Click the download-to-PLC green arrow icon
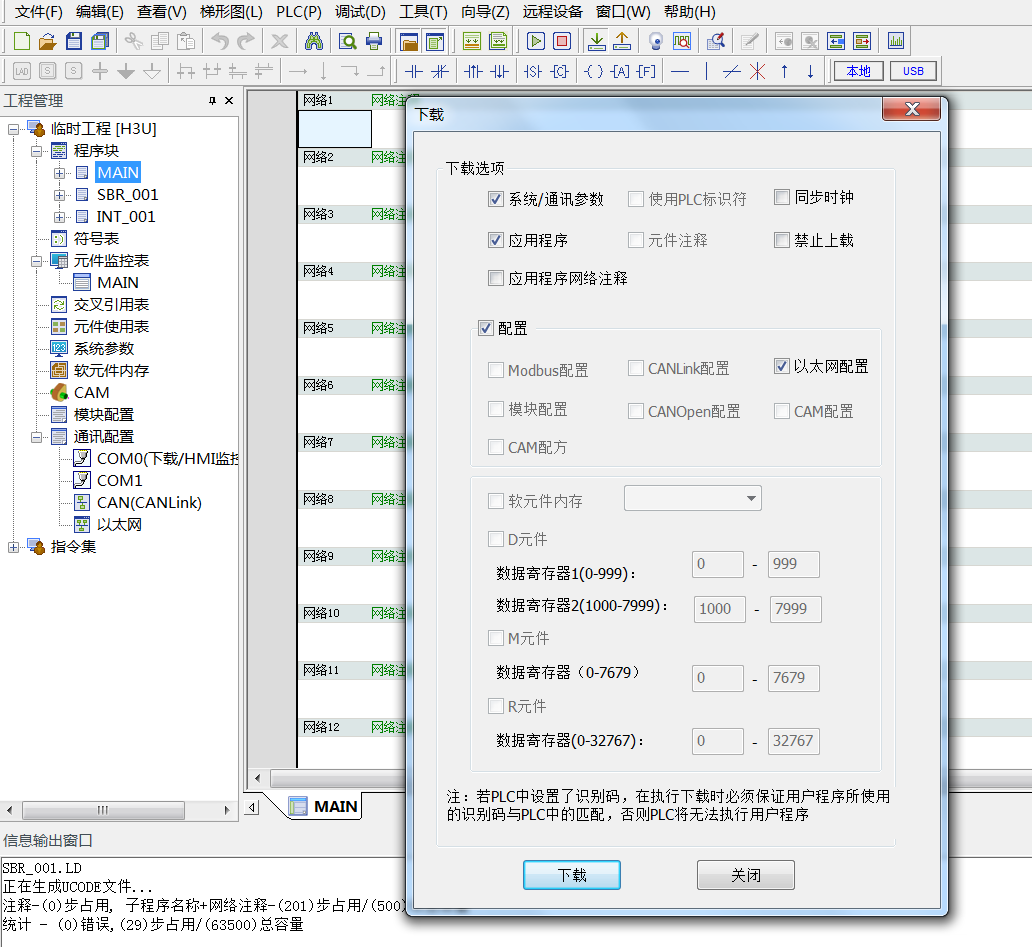 [x=596, y=41]
